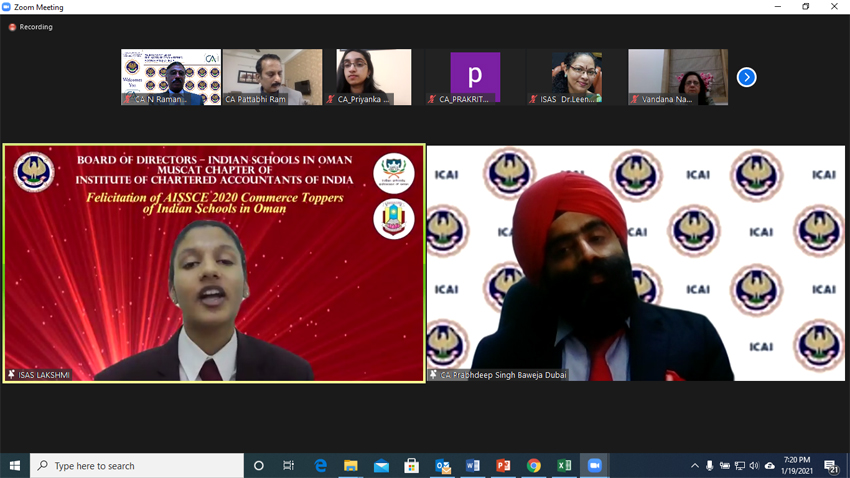Switch to the Zoom taskbar icon

pyautogui.click(x=595, y=466)
